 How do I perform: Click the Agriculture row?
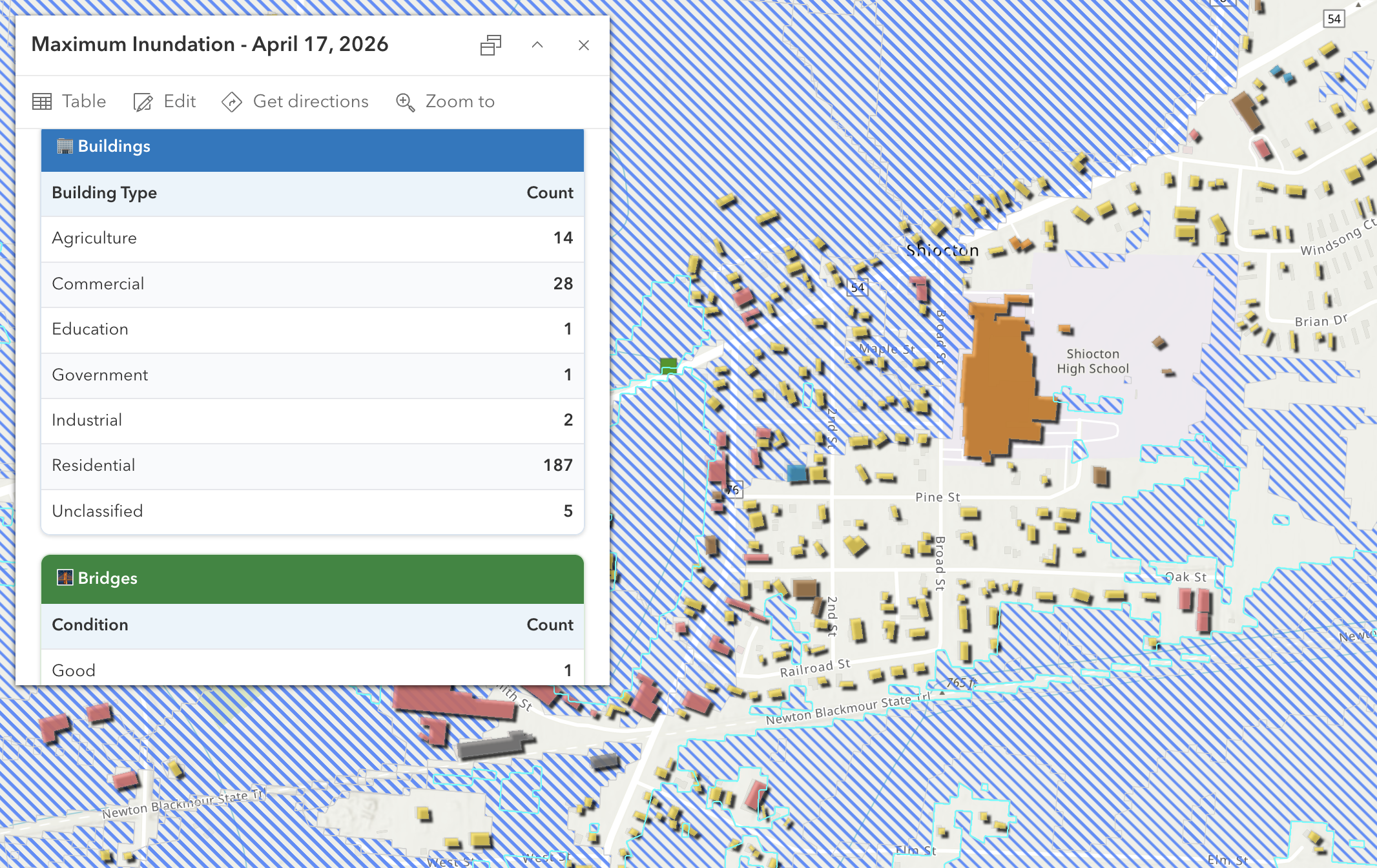(x=313, y=238)
